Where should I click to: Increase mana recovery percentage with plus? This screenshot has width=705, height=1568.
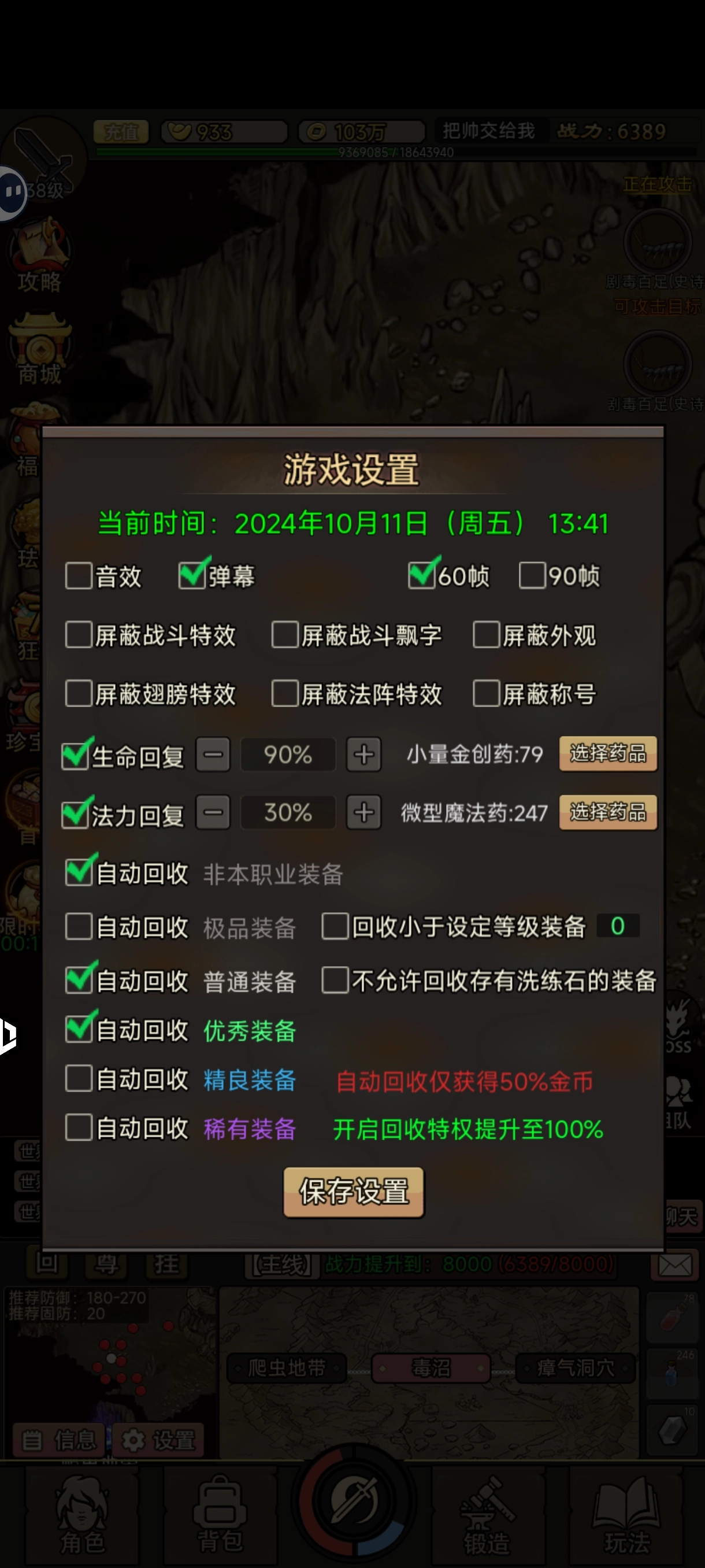(x=363, y=812)
